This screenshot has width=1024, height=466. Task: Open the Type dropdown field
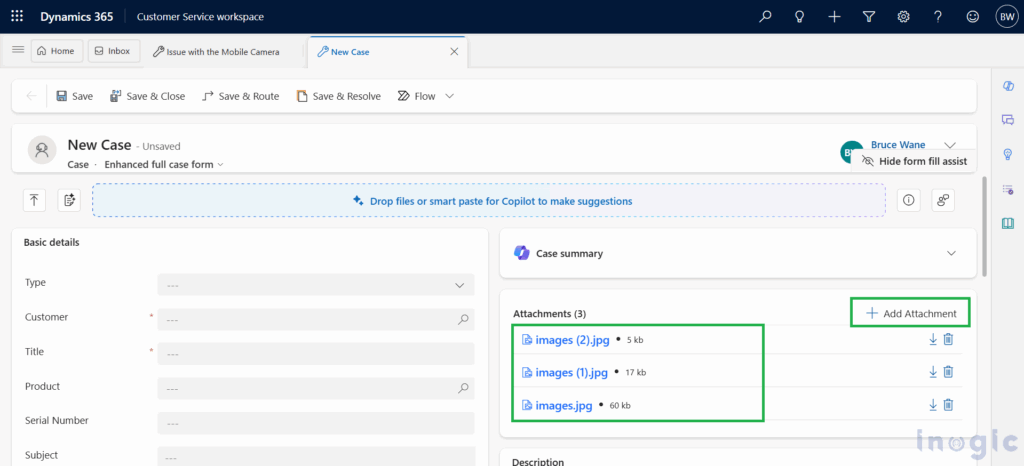(316, 285)
